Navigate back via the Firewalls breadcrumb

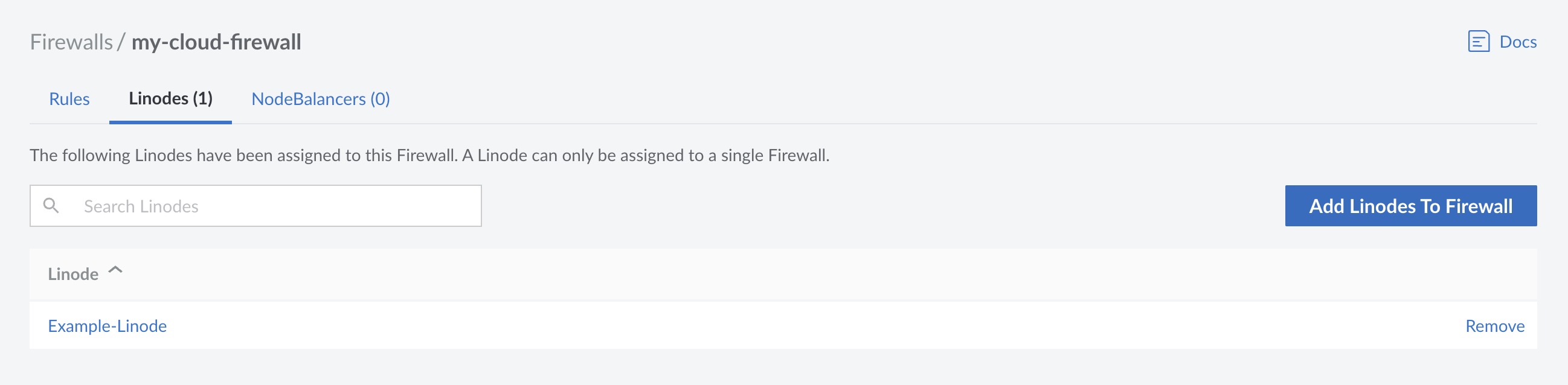click(71, 42)
